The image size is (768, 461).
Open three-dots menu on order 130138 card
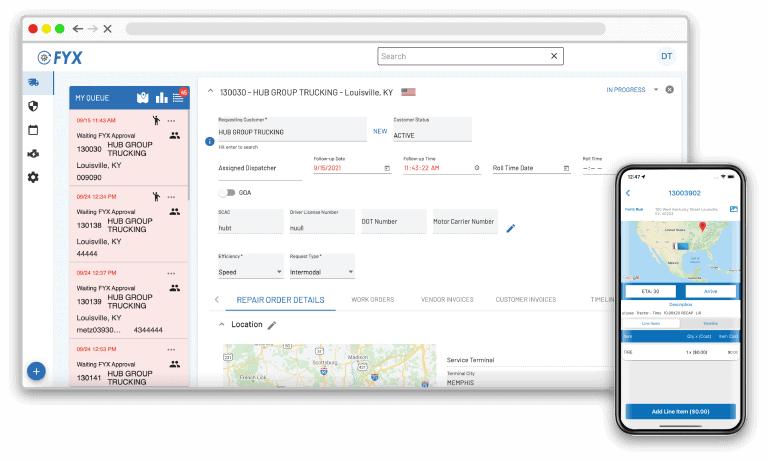click(x=171, y=197)
